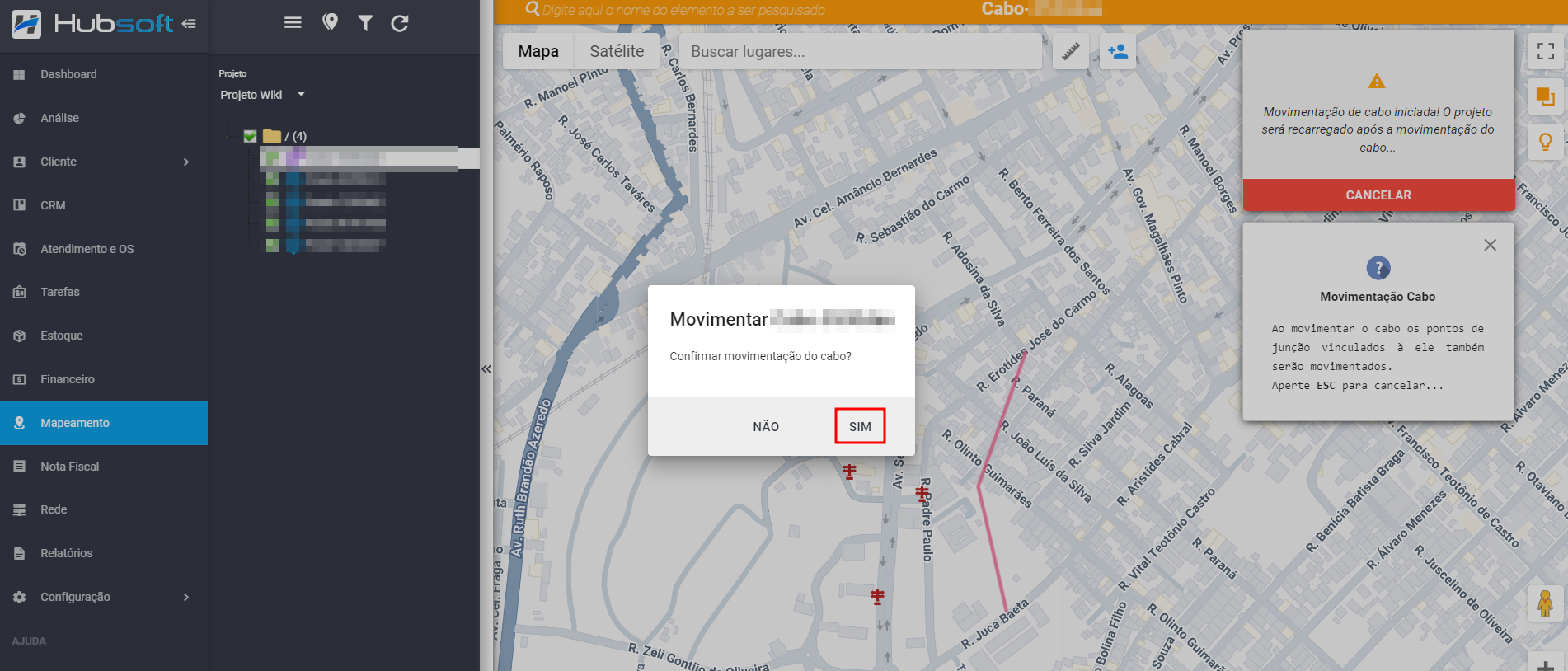Click the Análise pie chart icon
Viewport: 1568px width, 671px height.
(x=20, y=118)
